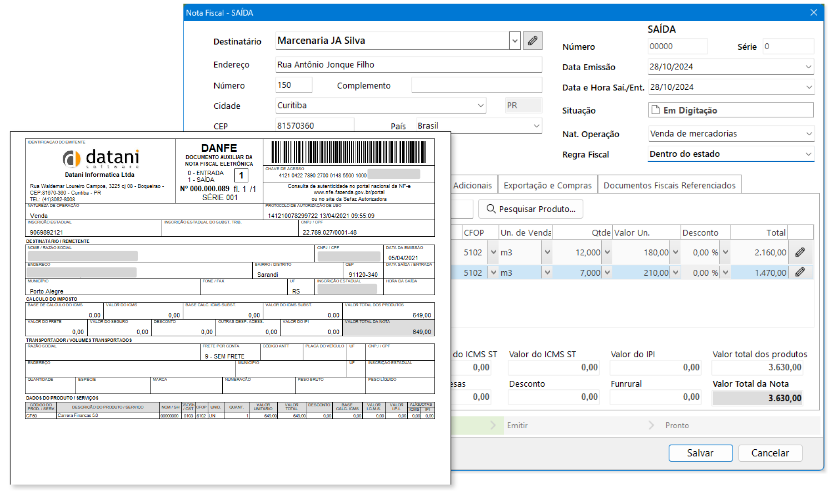831x491 pixels.
Task: Click the pencil icon on the 2.160,00 row
Action: [800, 252]
